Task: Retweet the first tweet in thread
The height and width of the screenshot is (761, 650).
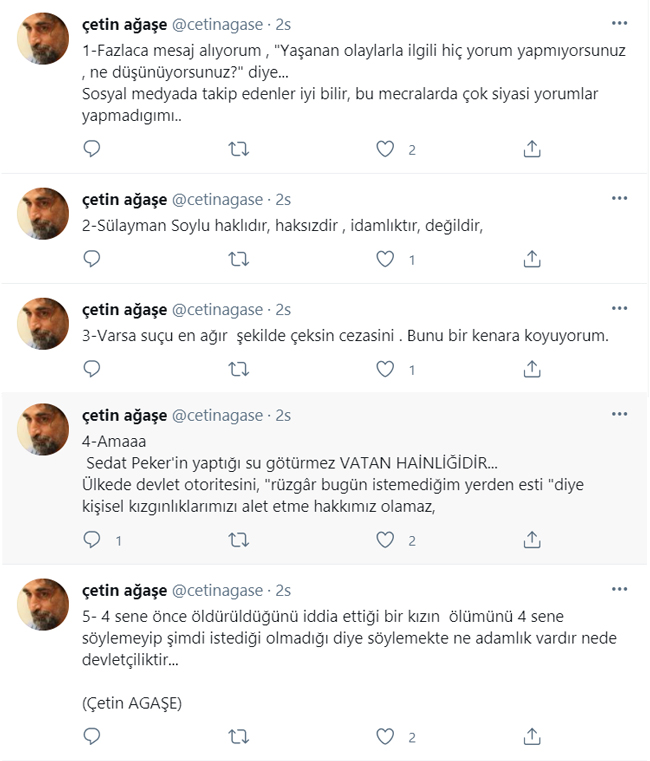Action: (239, 149)
